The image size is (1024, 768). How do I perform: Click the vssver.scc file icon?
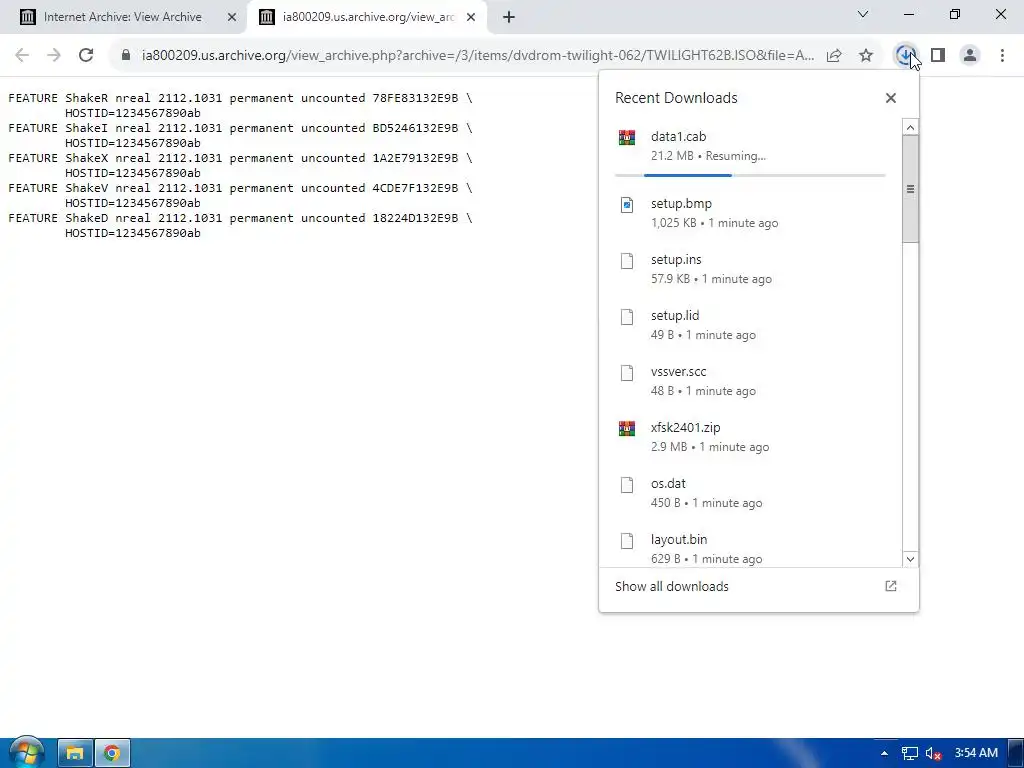tap(627, 373)
